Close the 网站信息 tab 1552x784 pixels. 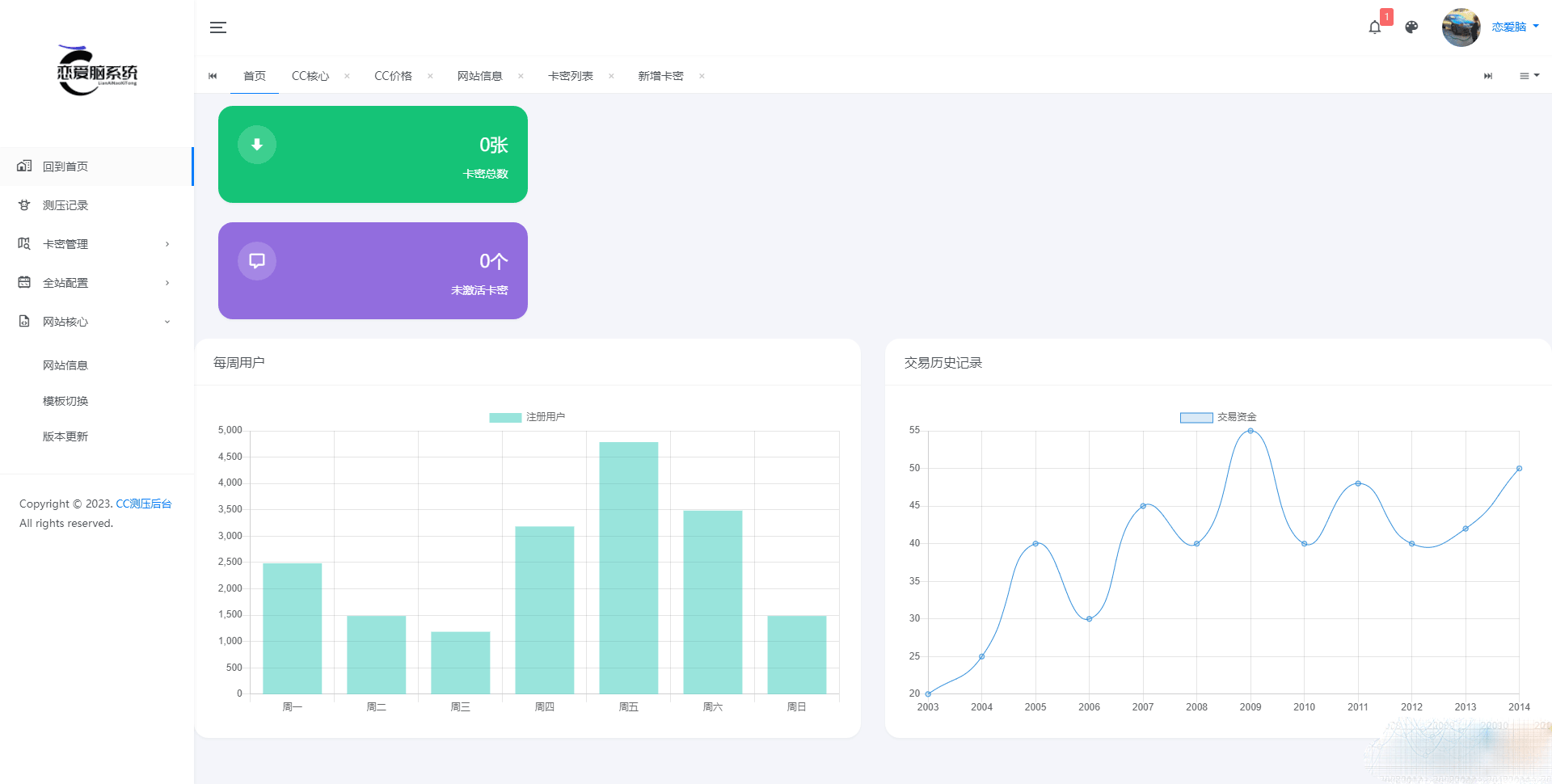(521, 76)
